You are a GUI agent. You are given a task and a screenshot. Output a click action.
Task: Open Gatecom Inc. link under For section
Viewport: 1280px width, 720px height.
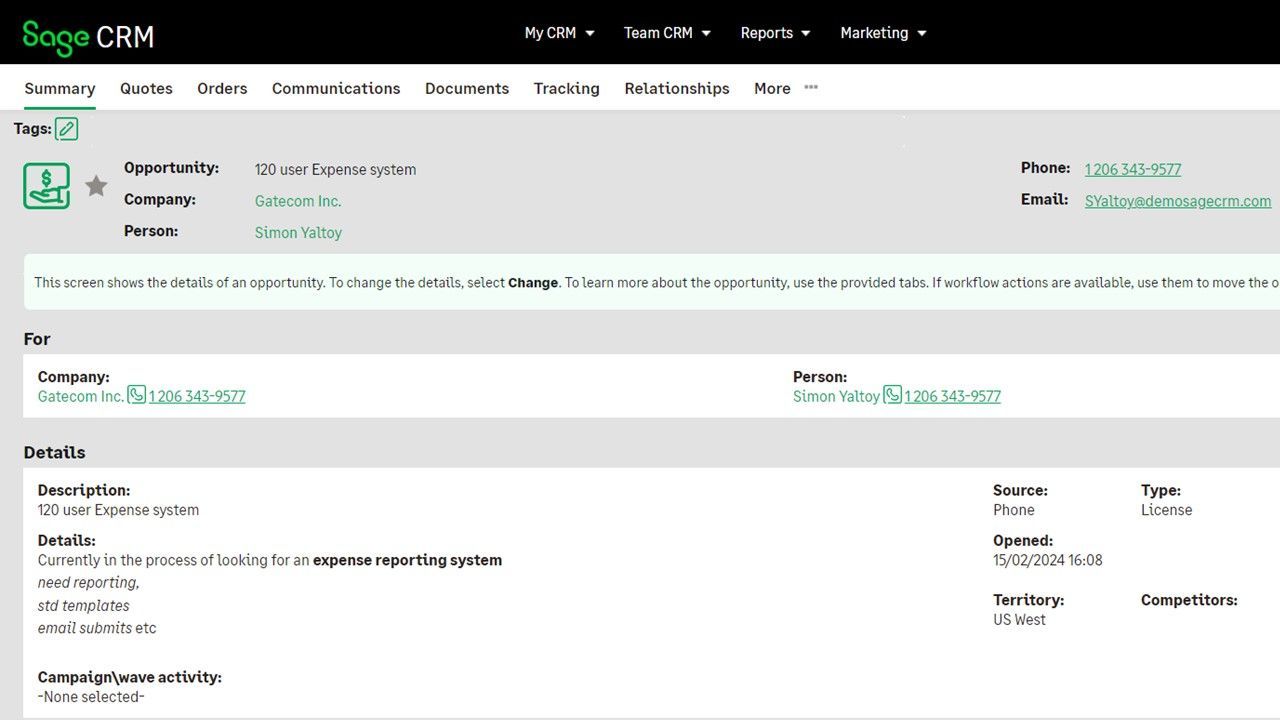coord(81,396)
